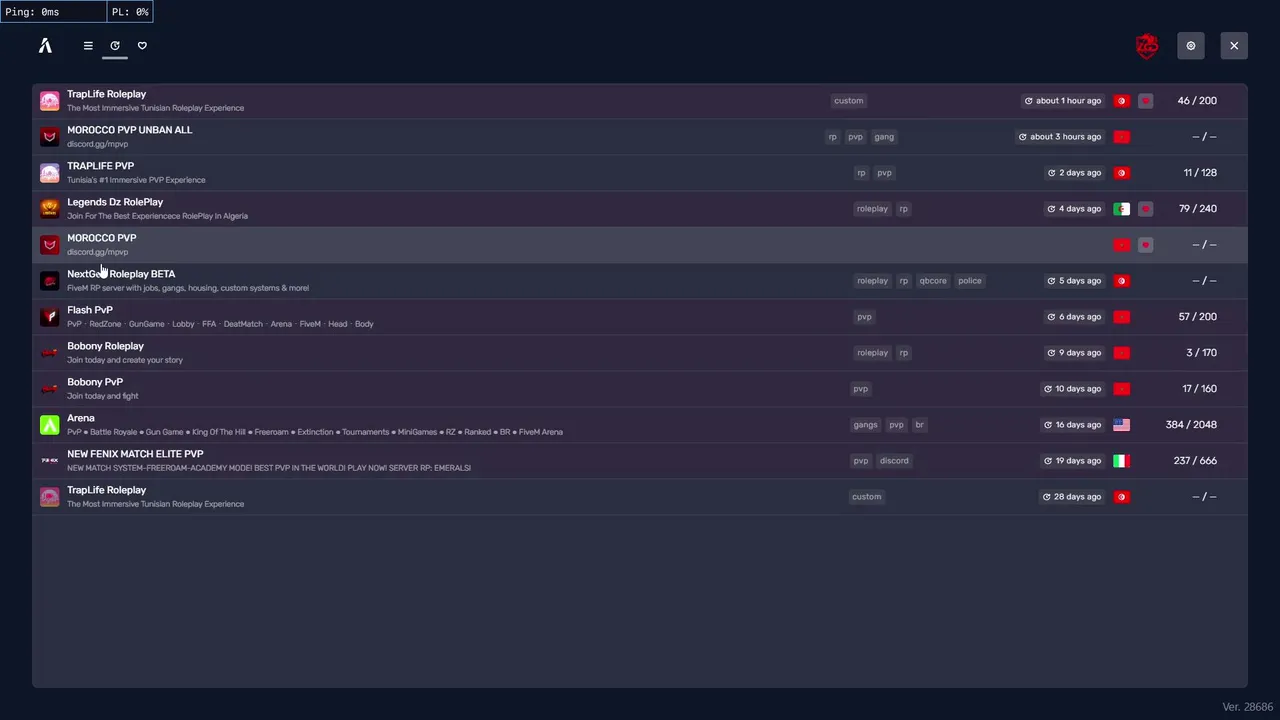The height and width of the screenshot is (720, 1280).
Task: Click the '79 / 240' player count
Action: (x=1198, y=209)
